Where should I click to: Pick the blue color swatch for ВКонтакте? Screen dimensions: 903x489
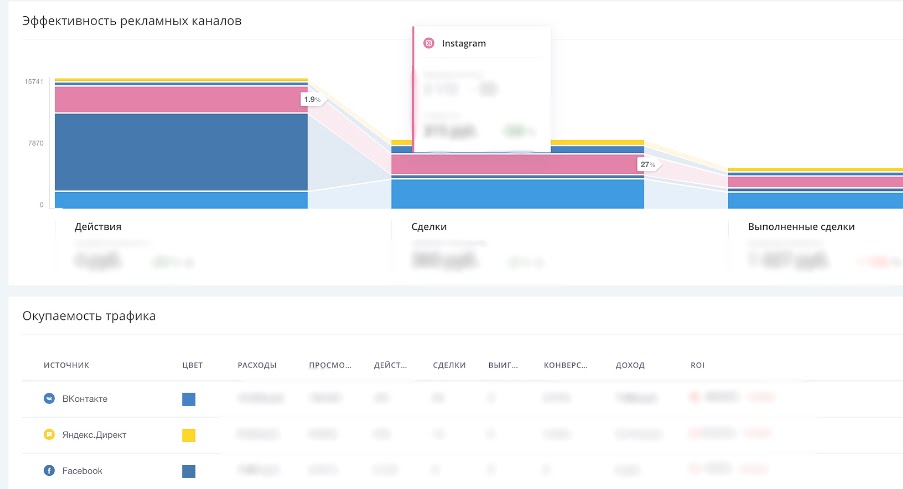point(188,399)
